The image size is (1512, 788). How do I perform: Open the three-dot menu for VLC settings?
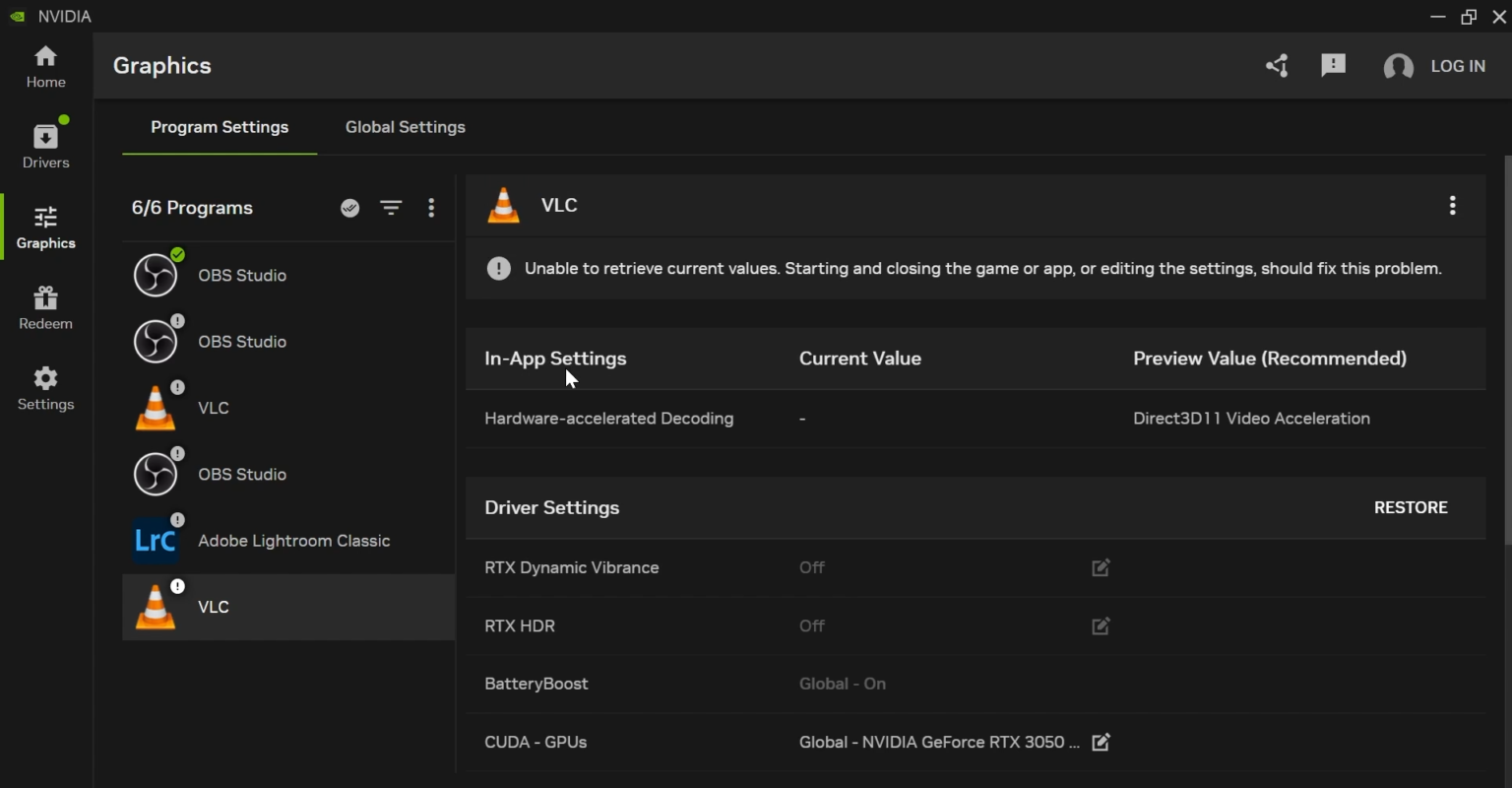(1452, 205)
